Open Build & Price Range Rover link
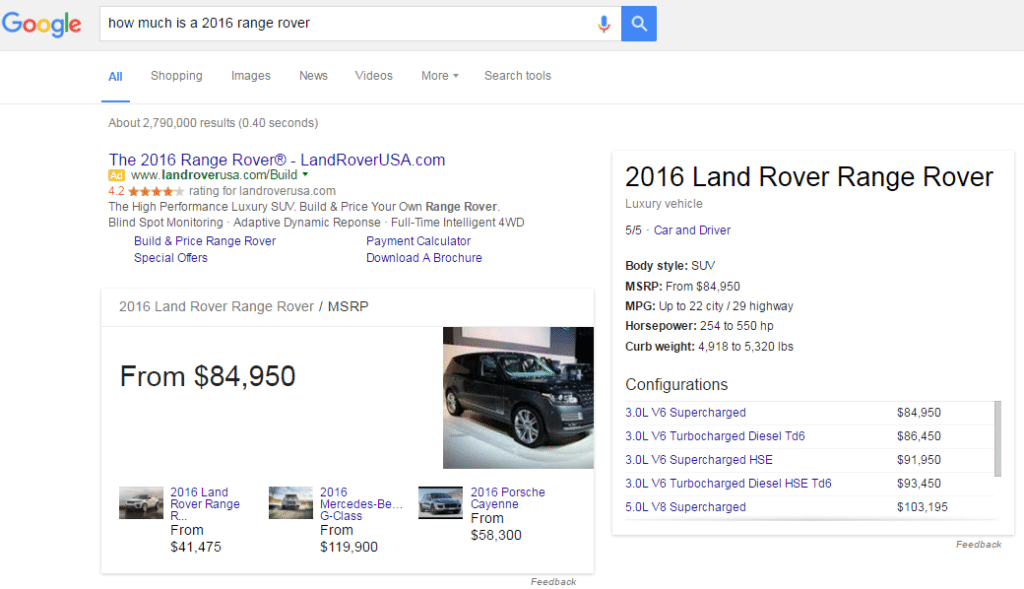 [x=205, y=241]
